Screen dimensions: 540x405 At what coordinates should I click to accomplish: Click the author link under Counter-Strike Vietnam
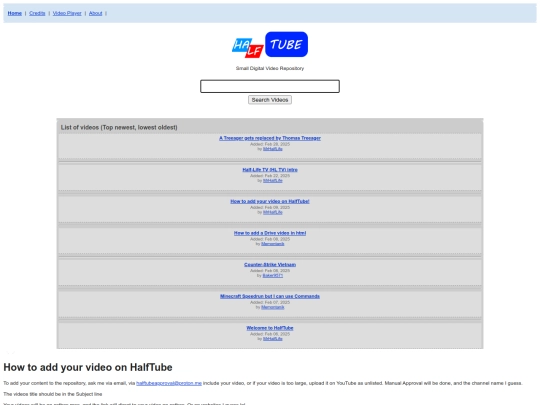(272, 276)
